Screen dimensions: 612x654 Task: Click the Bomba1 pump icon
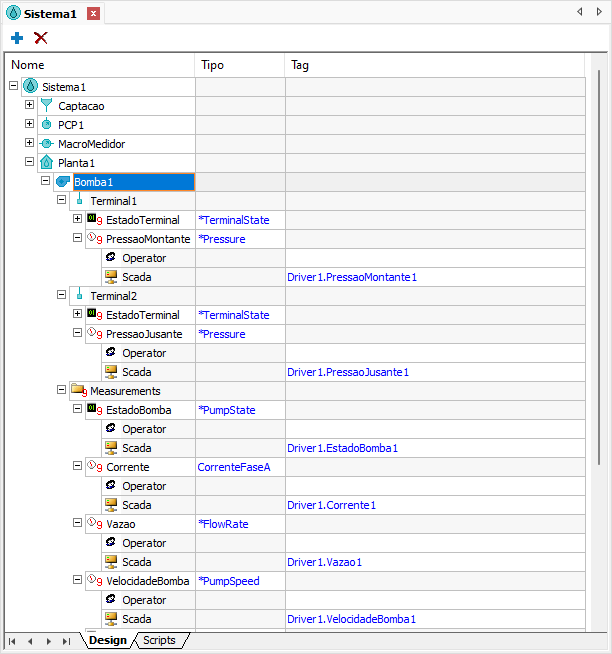(62, 182)
